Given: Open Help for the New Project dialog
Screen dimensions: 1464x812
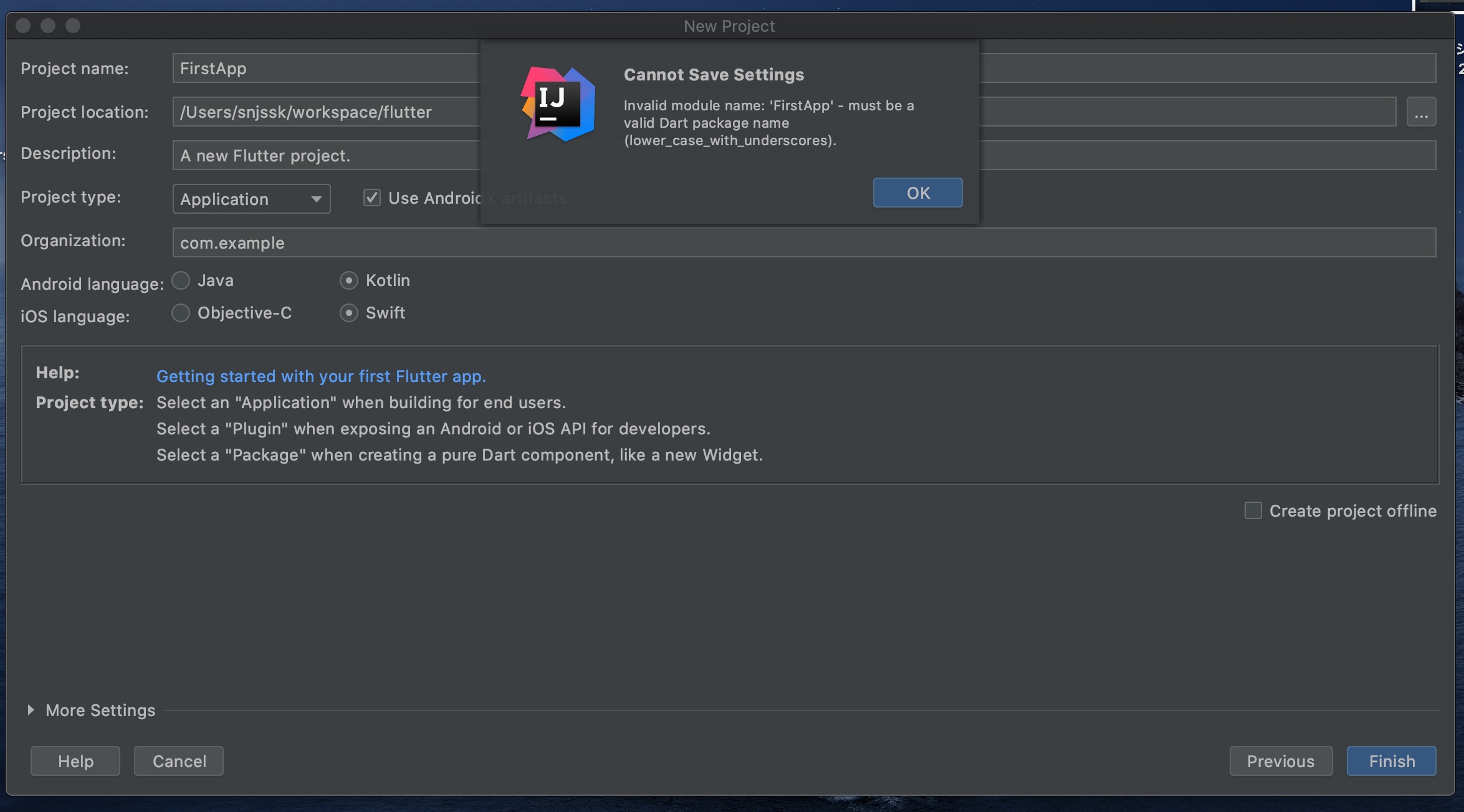Looking at the screenshot, I should pos(75,761).
